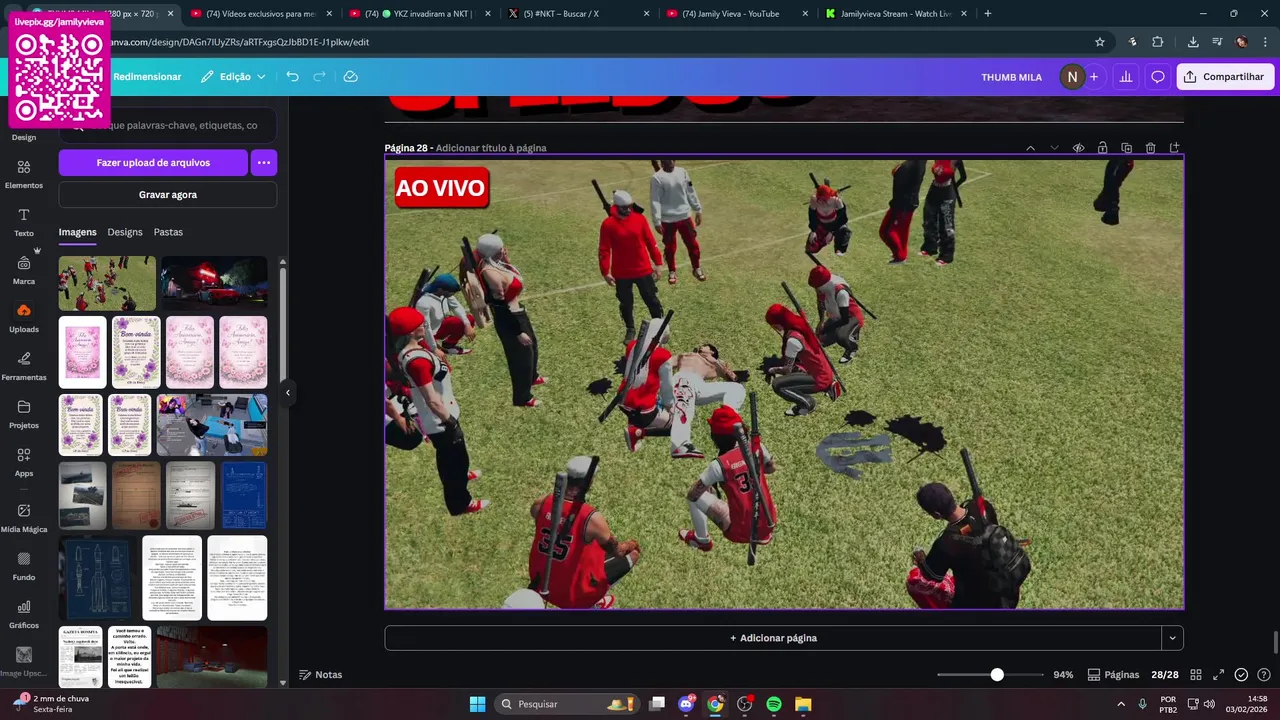Click the N user avatar
Viewport: 1280px width, 720px height.
[1072, 77]
